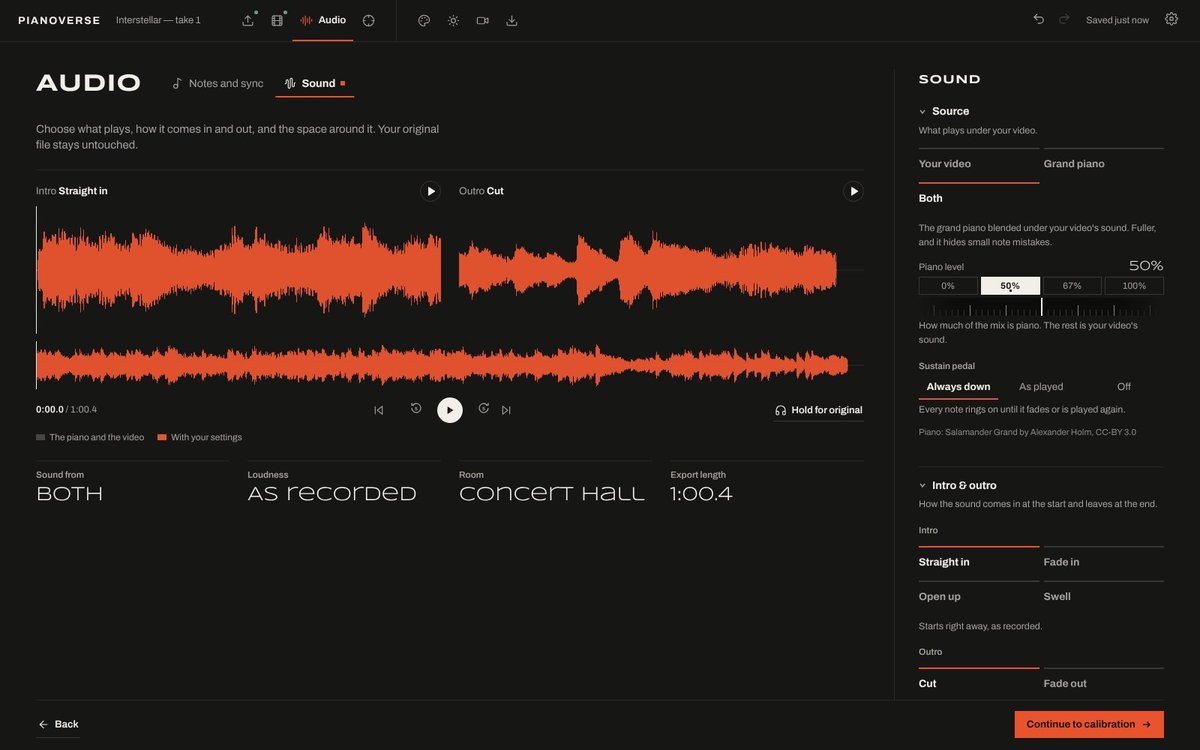Set piano level to 100%
1200x750 pixels.
click(1134, 286)
